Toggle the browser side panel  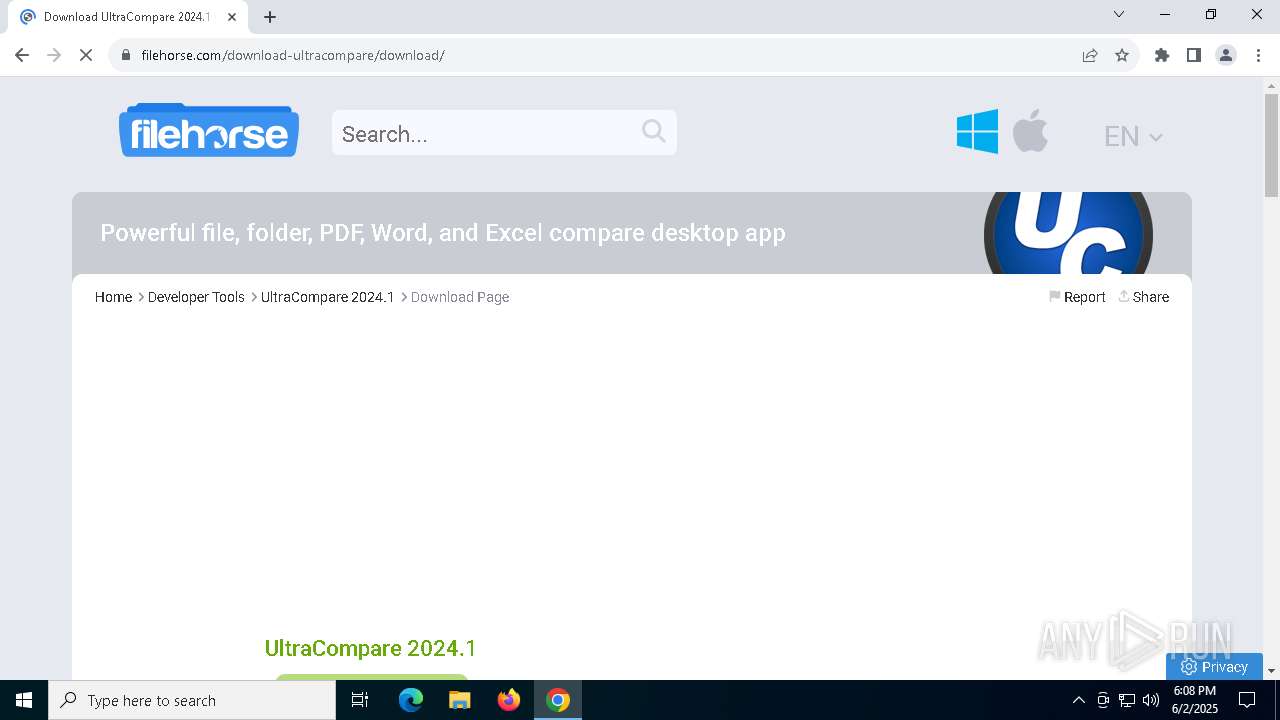point(1194,55)
